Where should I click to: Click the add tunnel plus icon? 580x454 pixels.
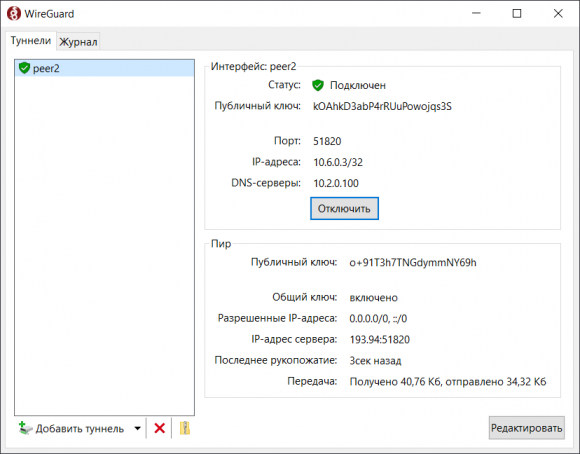point(25,428)
